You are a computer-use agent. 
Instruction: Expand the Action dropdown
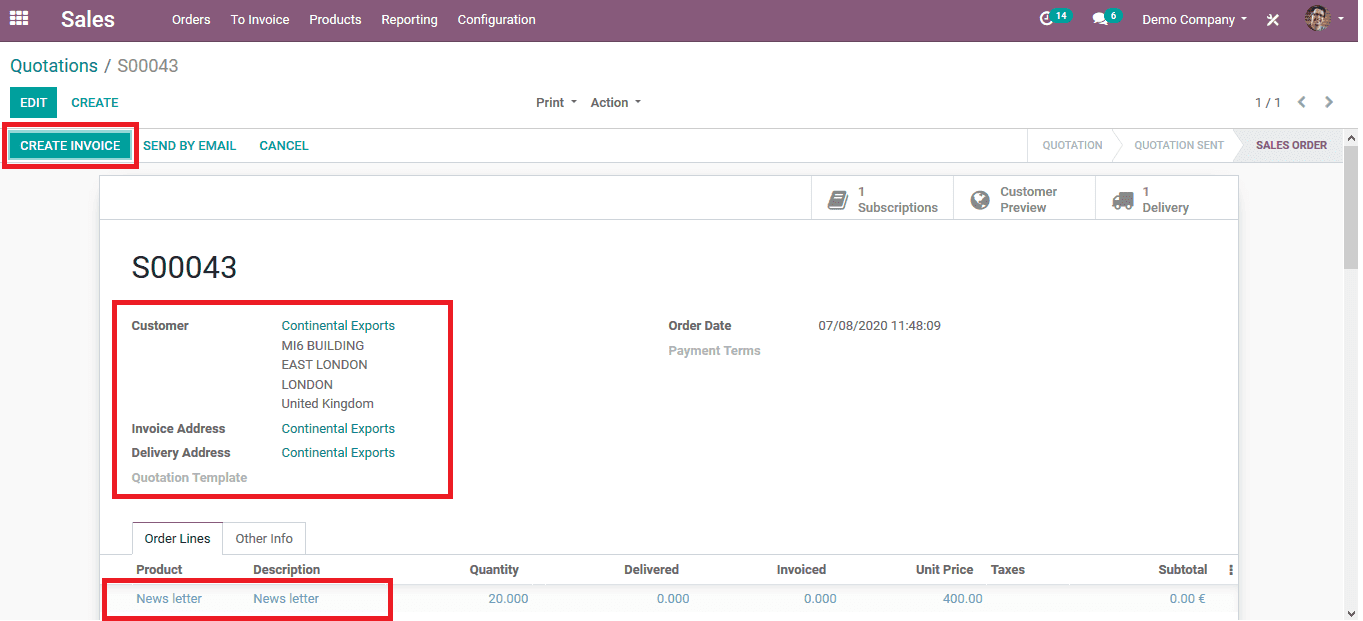coord(615,102)
